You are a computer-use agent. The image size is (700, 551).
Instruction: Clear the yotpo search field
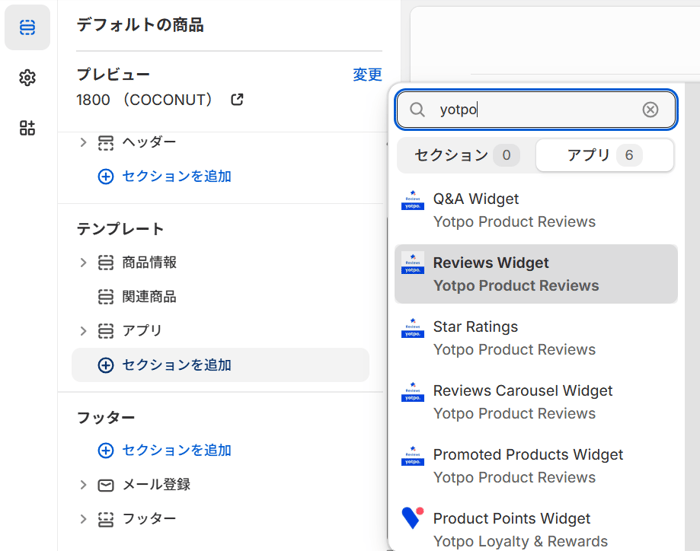[650, 109]
